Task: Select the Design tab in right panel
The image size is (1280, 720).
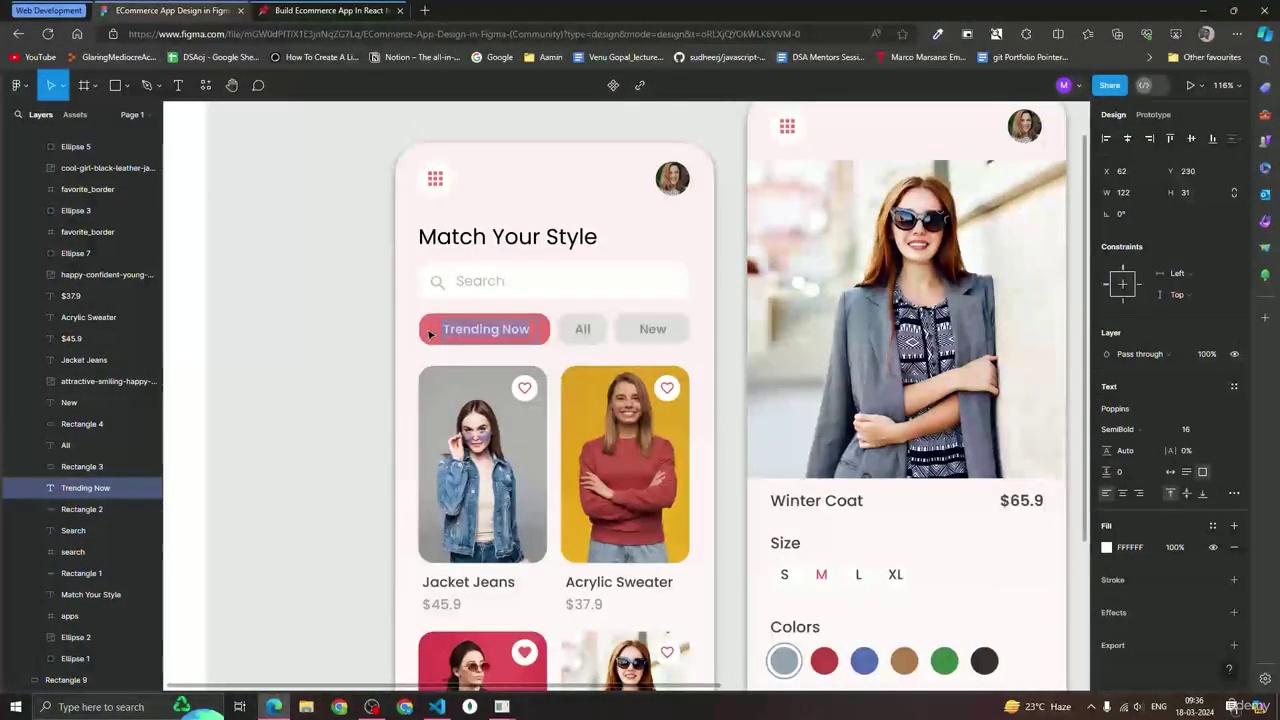Action: [x=1113, y=115]
